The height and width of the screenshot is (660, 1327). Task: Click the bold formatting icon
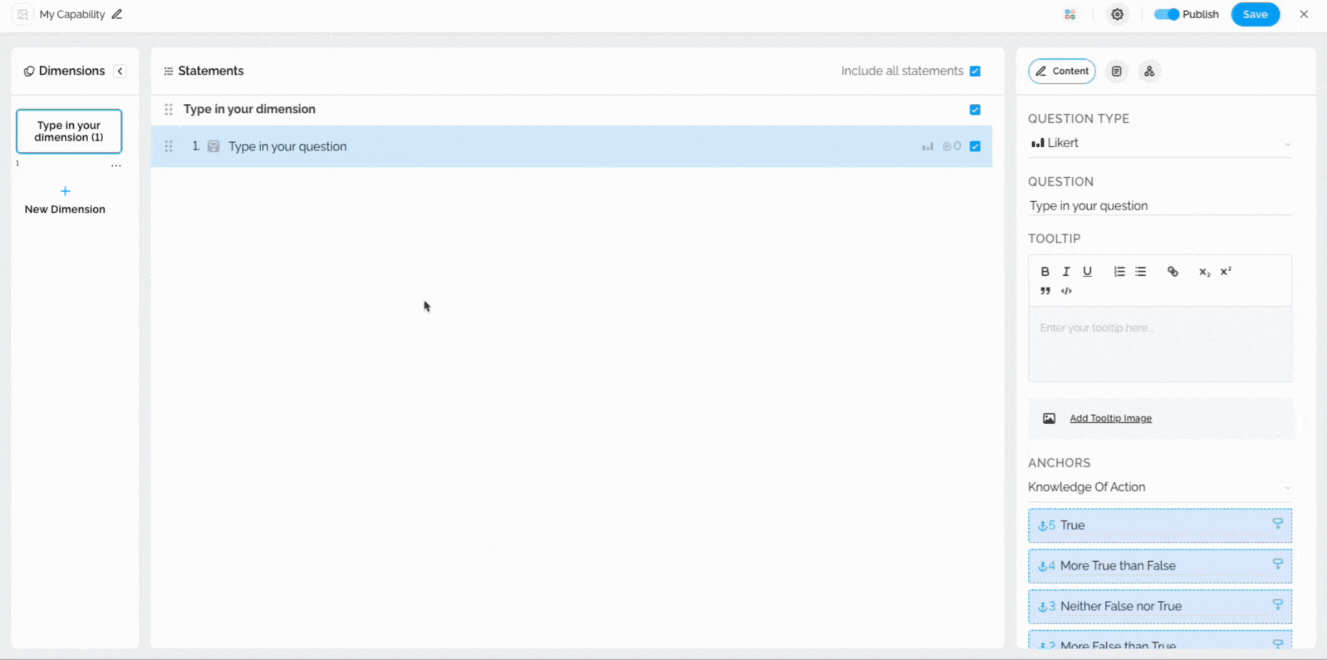pyautogui.click(x=1045, y=272)
